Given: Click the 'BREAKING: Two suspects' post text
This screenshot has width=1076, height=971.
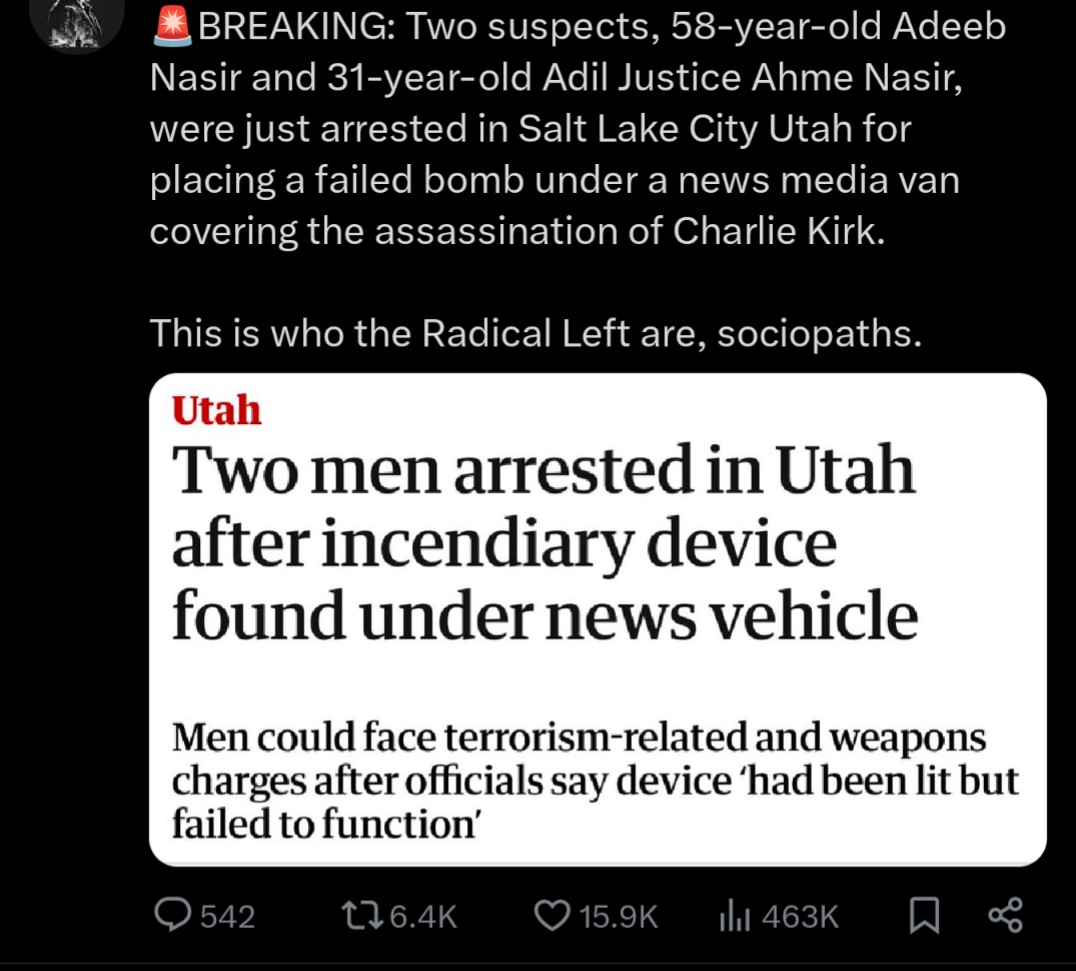Looking at the screenshot, I should click(578, 128).
